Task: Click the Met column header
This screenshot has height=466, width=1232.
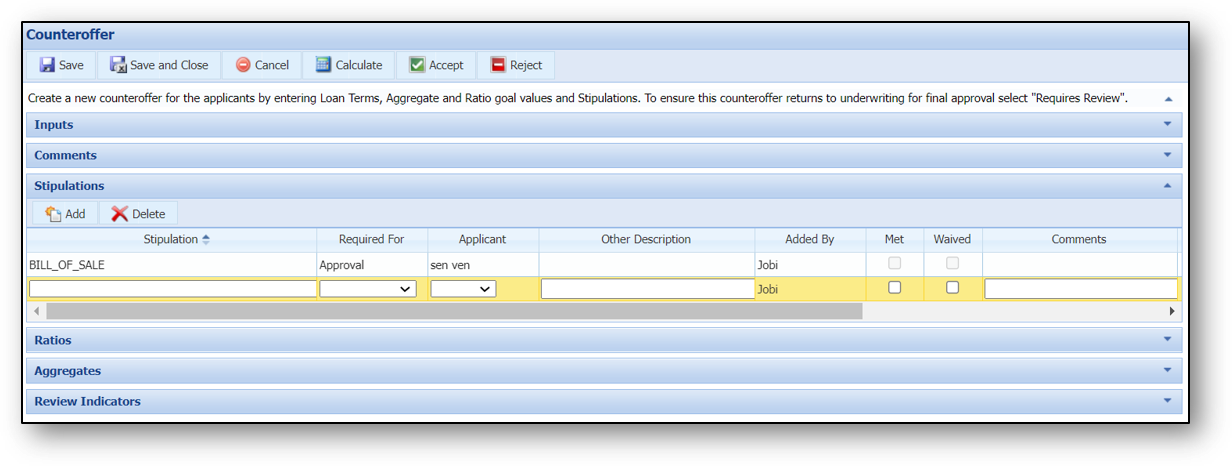Action: pyautogui.click(x=894, y=239)
